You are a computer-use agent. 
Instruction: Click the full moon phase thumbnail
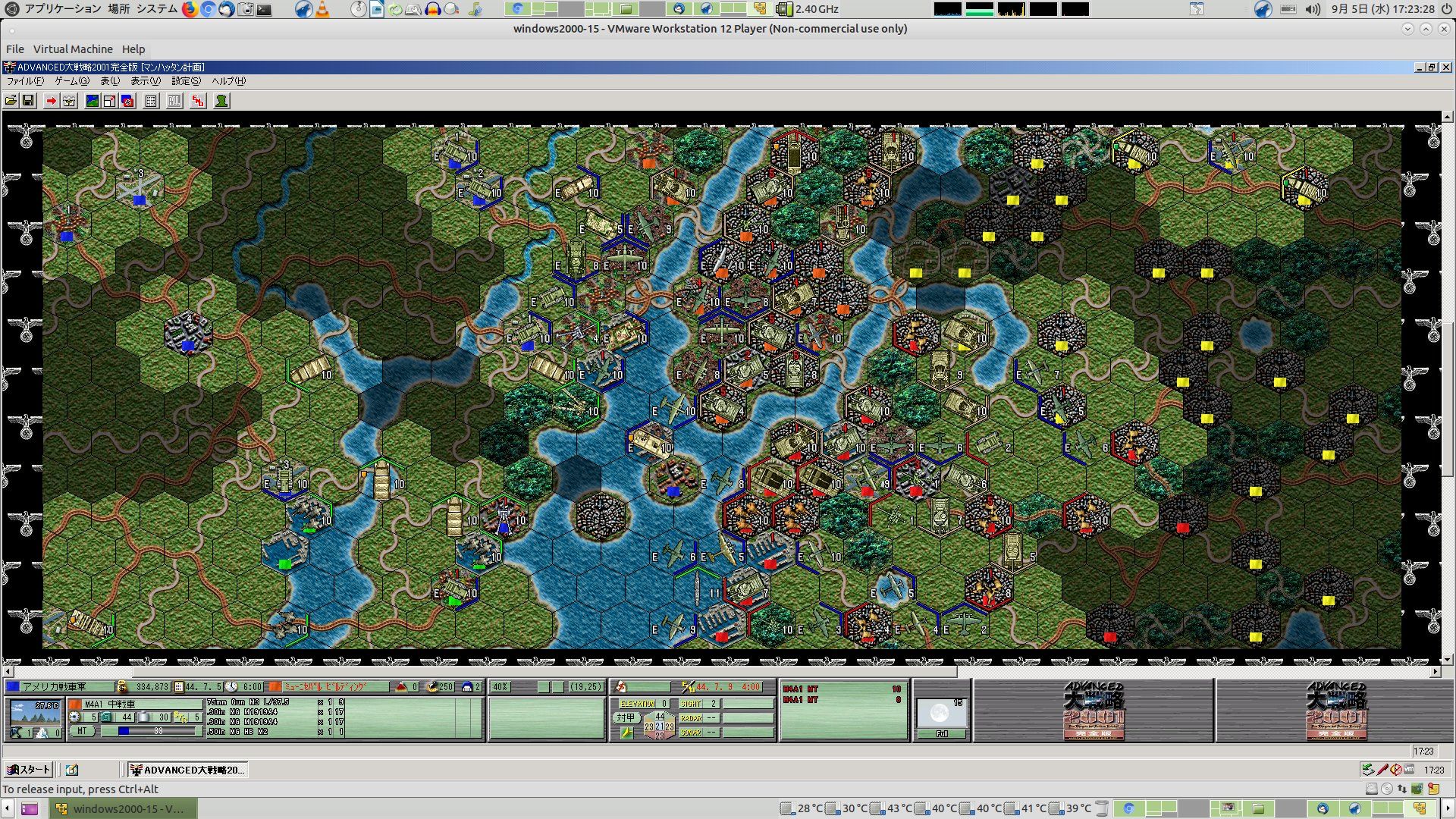point(942,714)
